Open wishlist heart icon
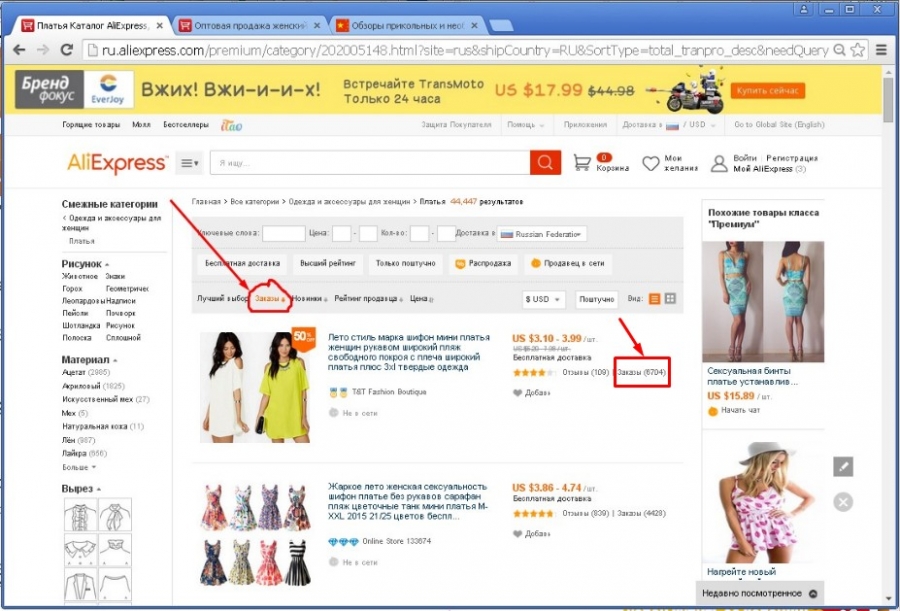This screenshot has width=900, height=611. (650, 164)
